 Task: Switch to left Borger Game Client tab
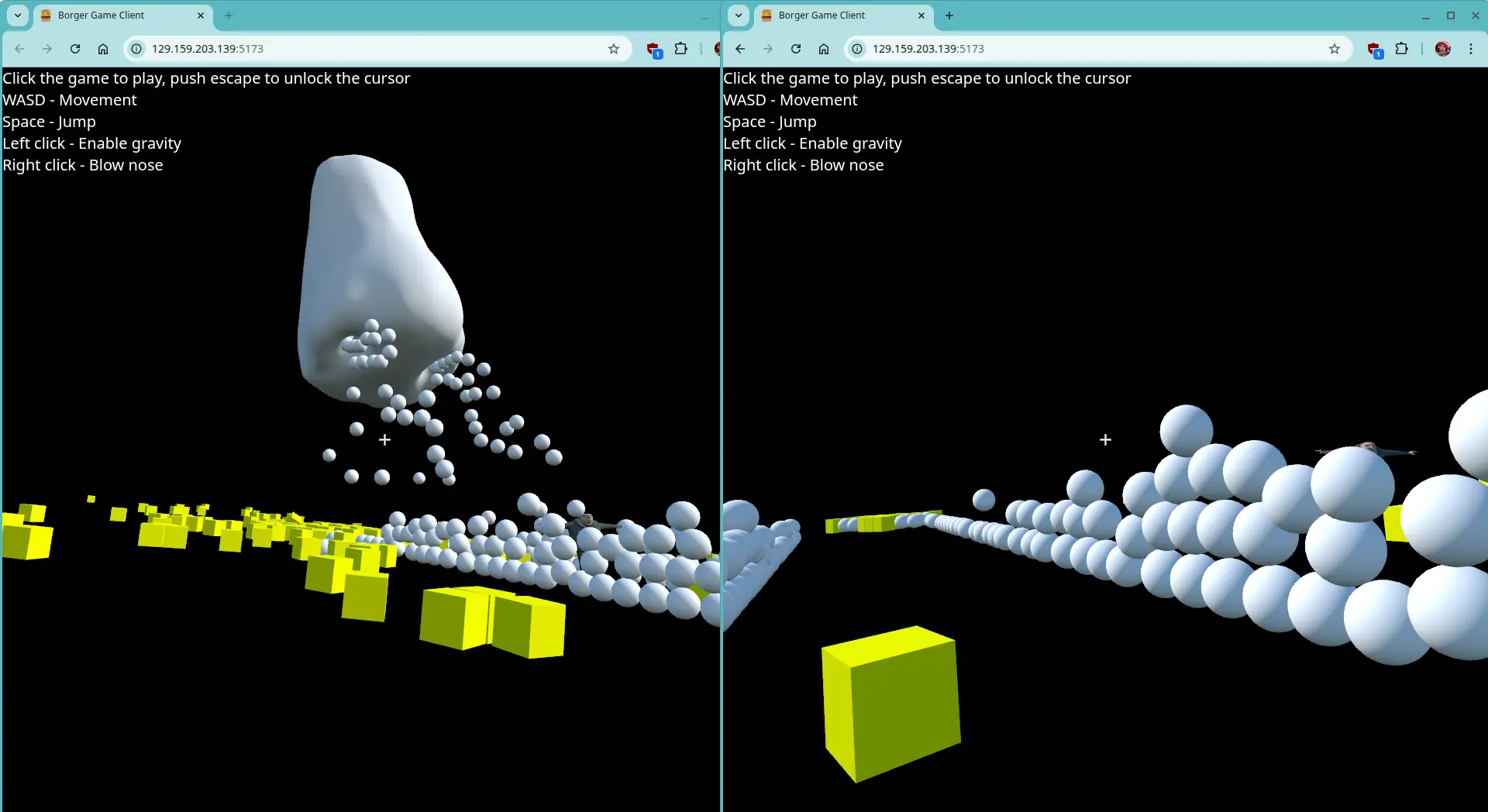click(x=116, y=15)
